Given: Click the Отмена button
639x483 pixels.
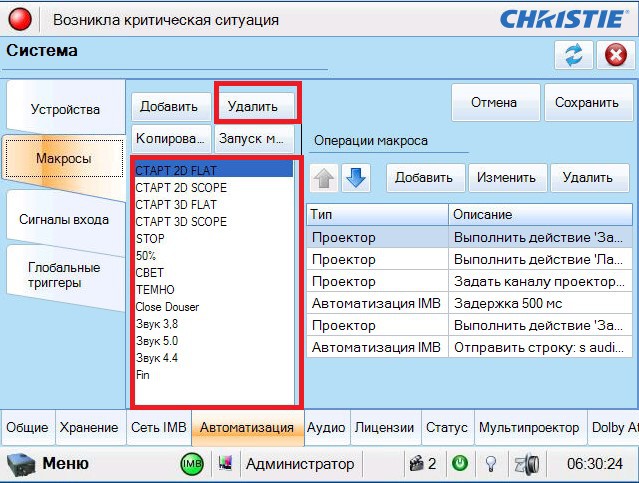Looking at the screenshot, I should (494, 102).
